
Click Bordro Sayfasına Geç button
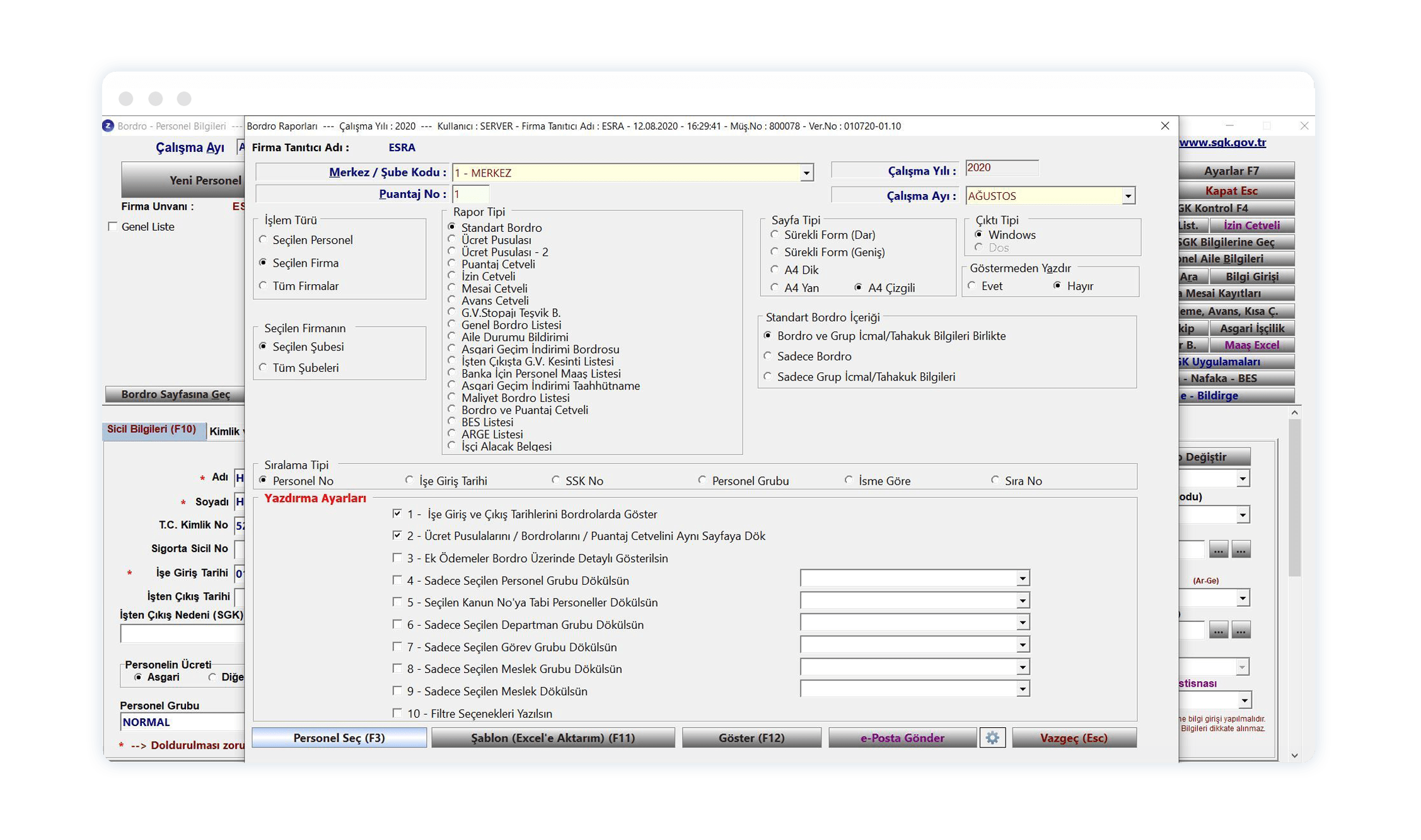click(x=175, y=394)
